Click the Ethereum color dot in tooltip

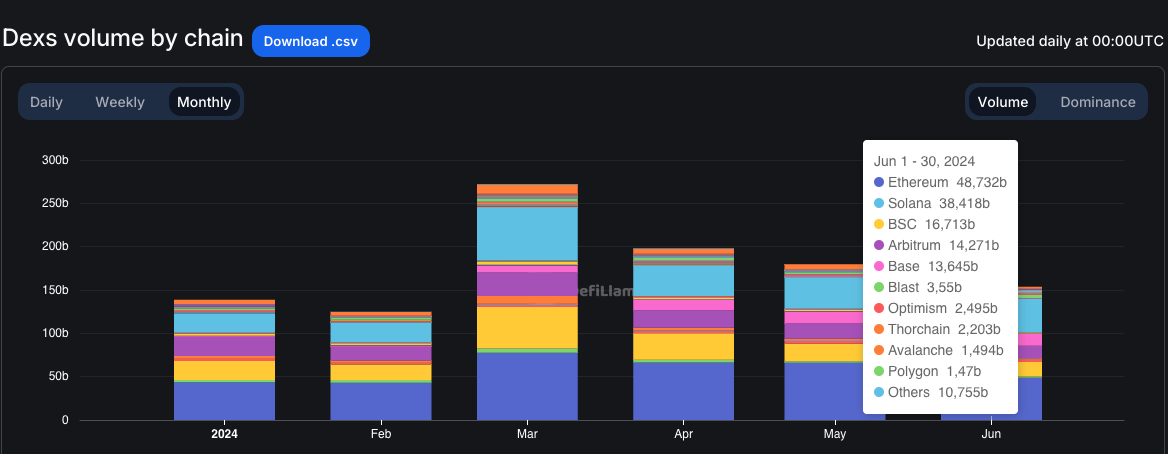pyautogui.click(x=879, y=182)
